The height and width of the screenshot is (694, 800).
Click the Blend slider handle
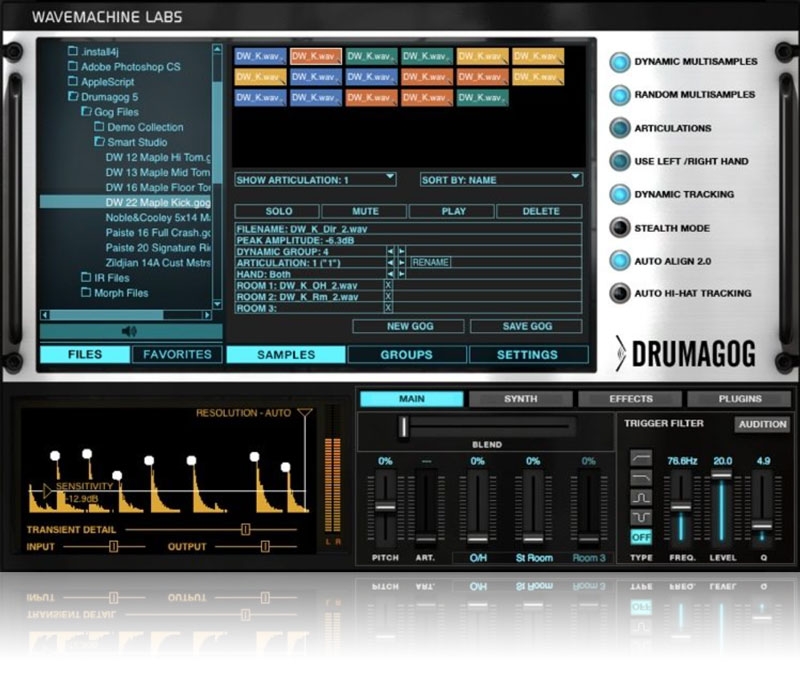coord(404,427)
